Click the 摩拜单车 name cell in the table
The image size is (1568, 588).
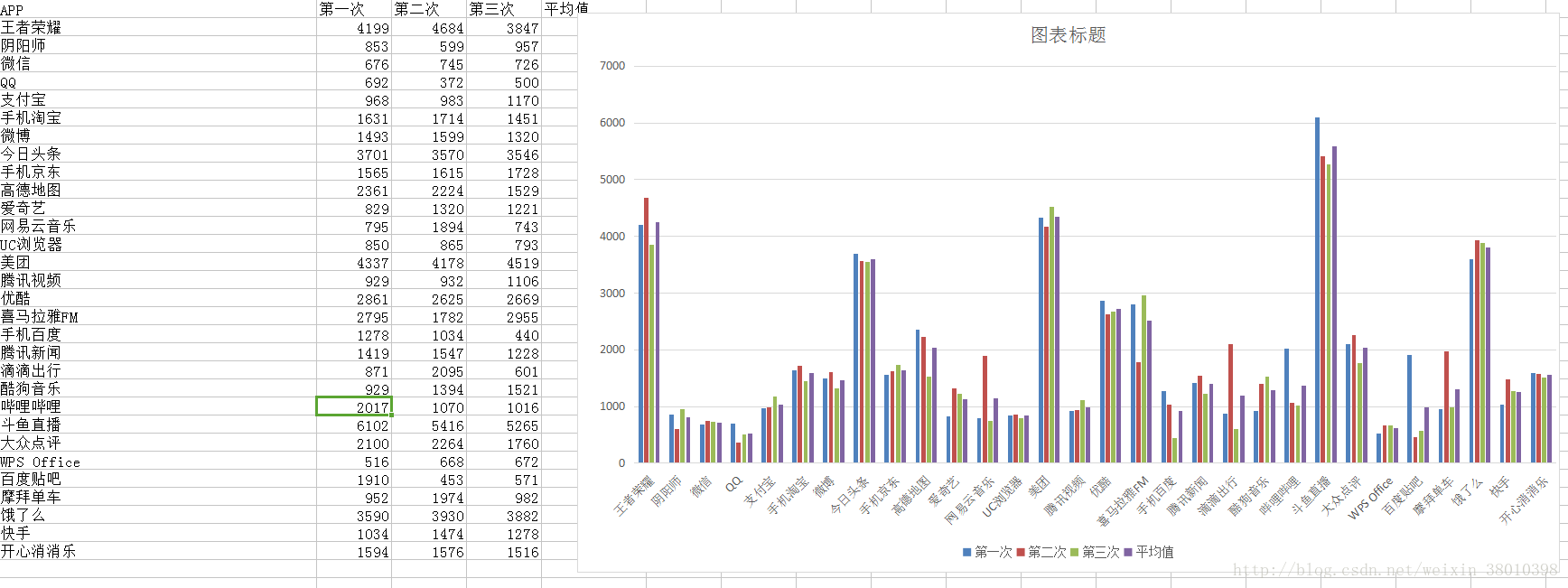(158, 497)
